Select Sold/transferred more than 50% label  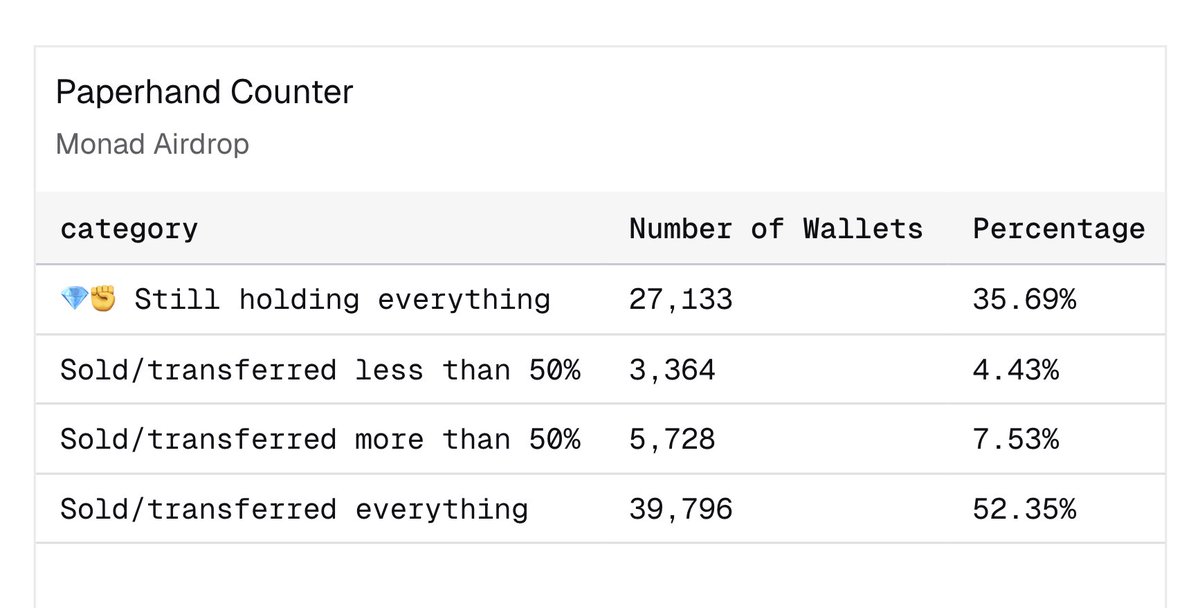[x=320, y=439]
